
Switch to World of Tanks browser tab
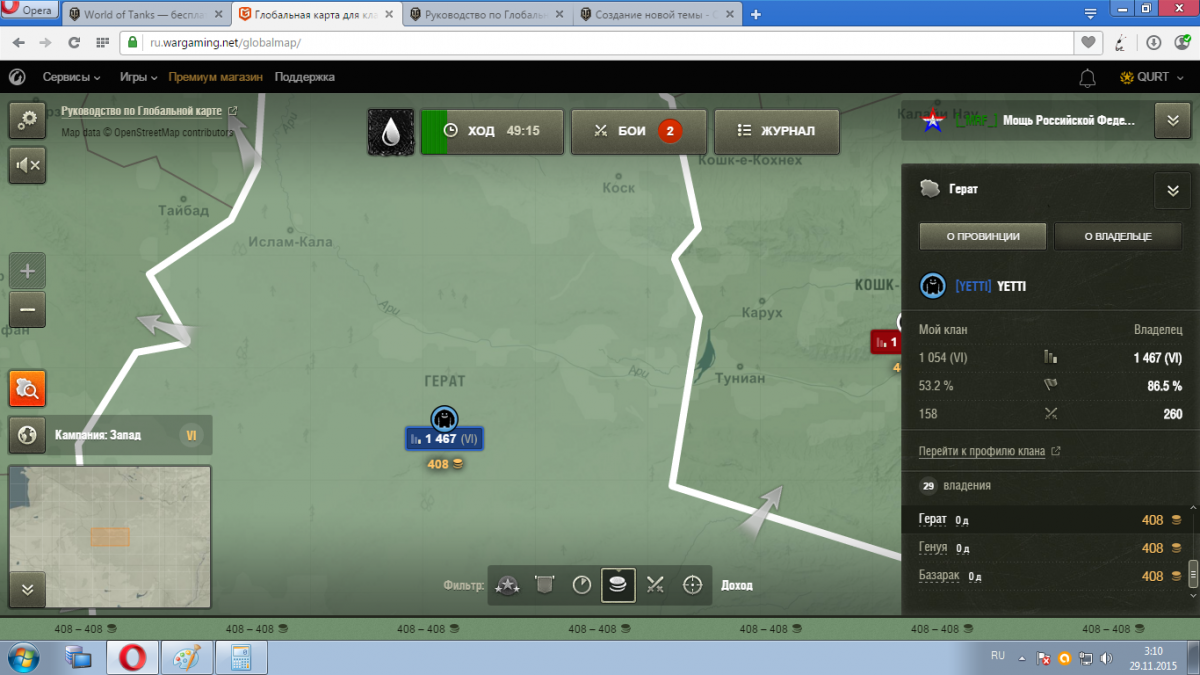pos(147,15)
